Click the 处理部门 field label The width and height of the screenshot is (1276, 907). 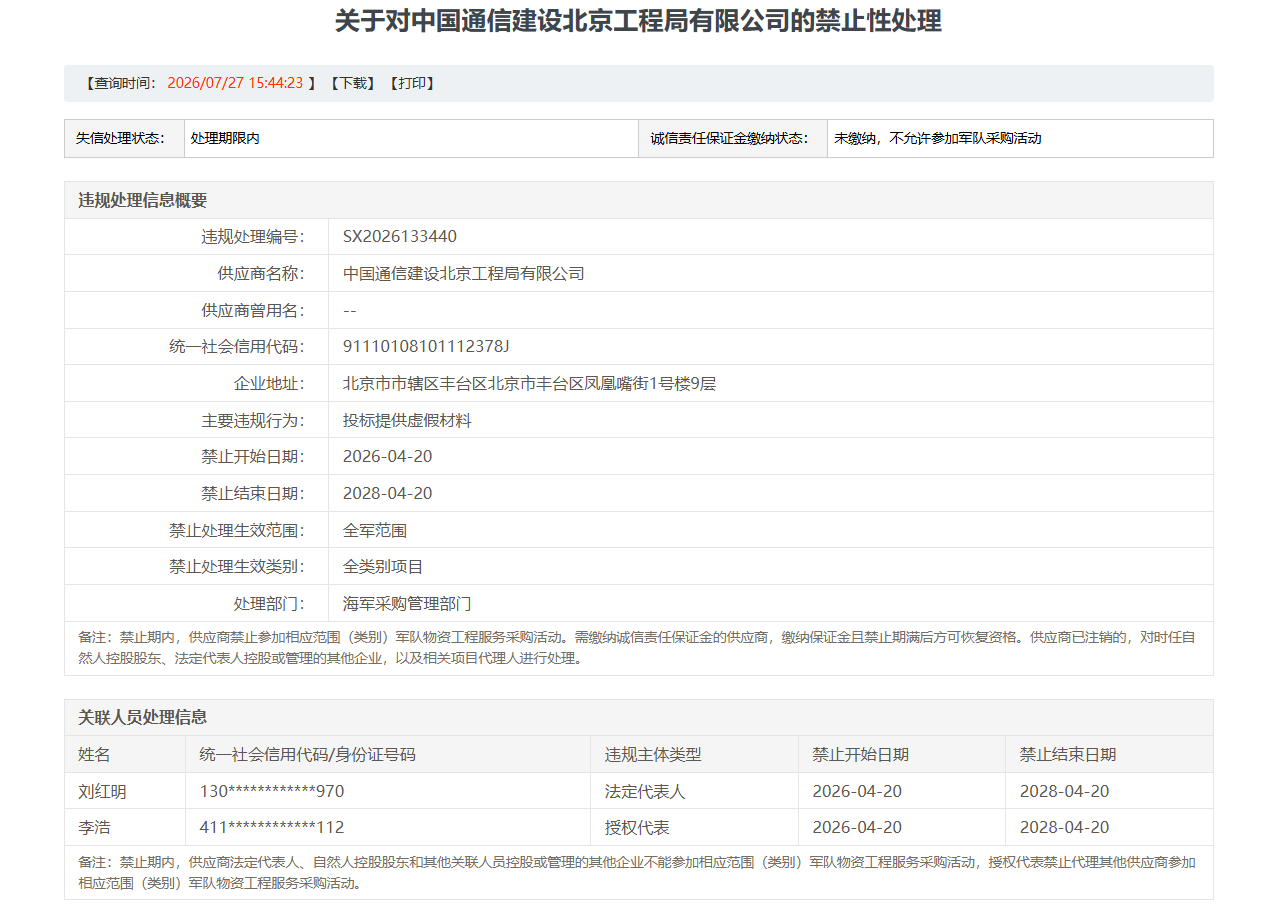269,603
